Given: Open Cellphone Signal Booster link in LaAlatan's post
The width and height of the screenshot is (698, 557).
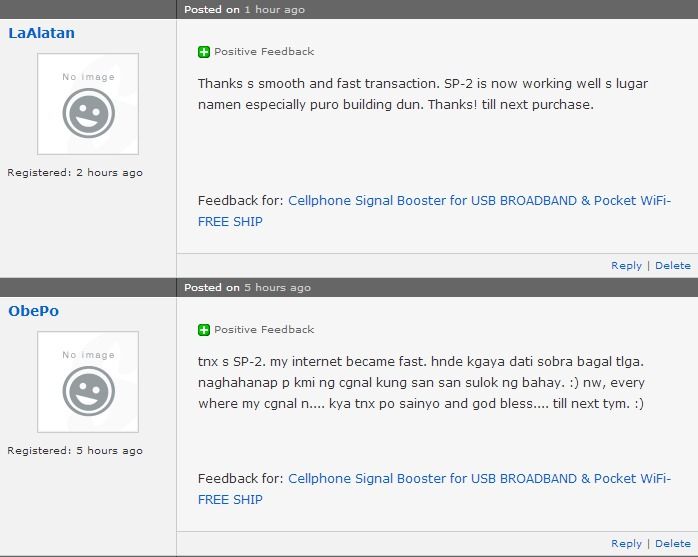Looking at the screenshot, I should tap(478, 201).
